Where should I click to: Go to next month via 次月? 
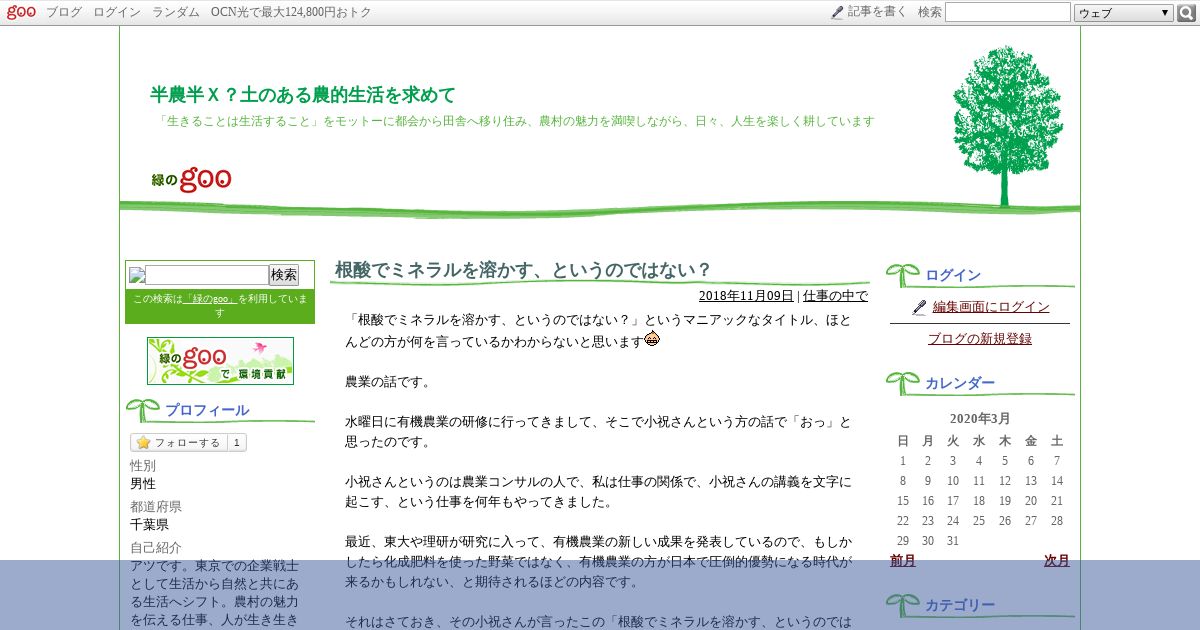point(1057,561)
